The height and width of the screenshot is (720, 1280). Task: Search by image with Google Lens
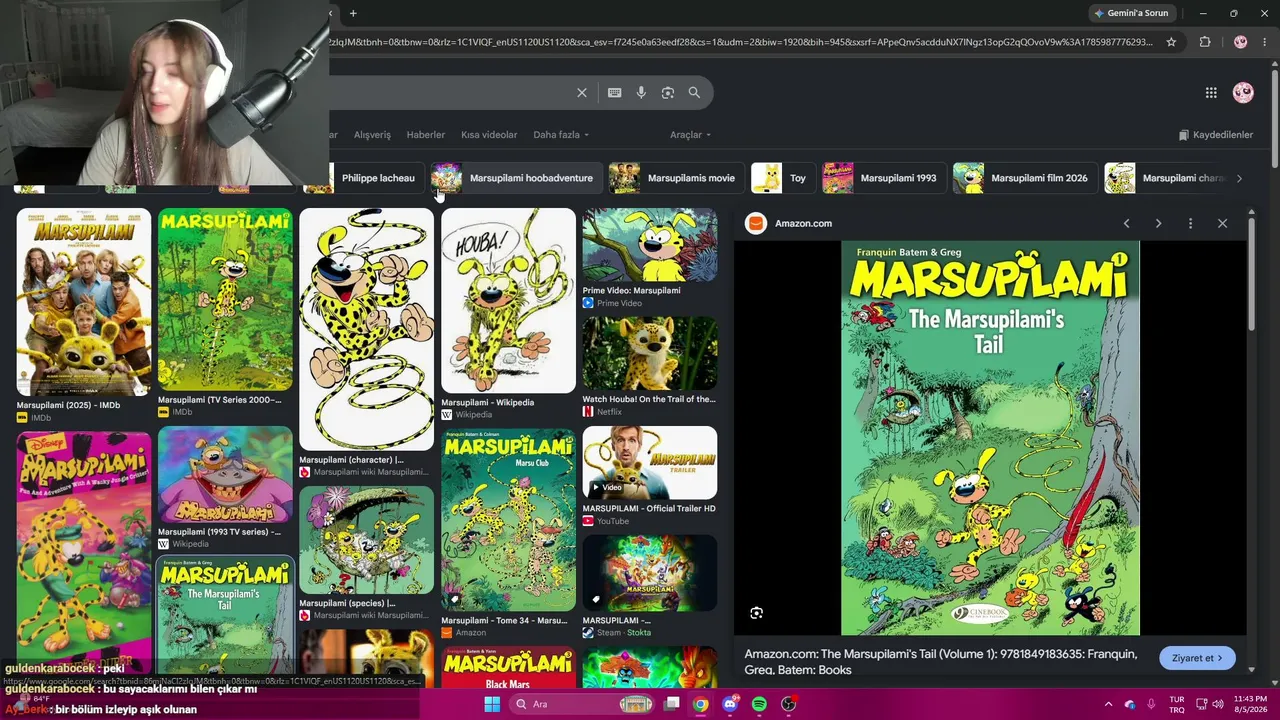tap(668, 92)
